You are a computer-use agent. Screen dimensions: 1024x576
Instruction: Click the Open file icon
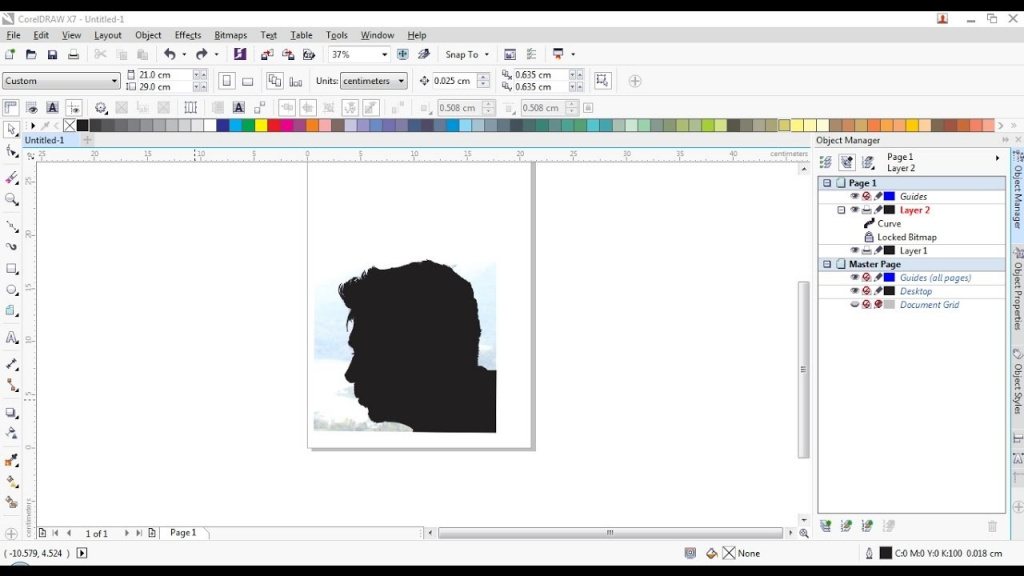coord(31,54)
